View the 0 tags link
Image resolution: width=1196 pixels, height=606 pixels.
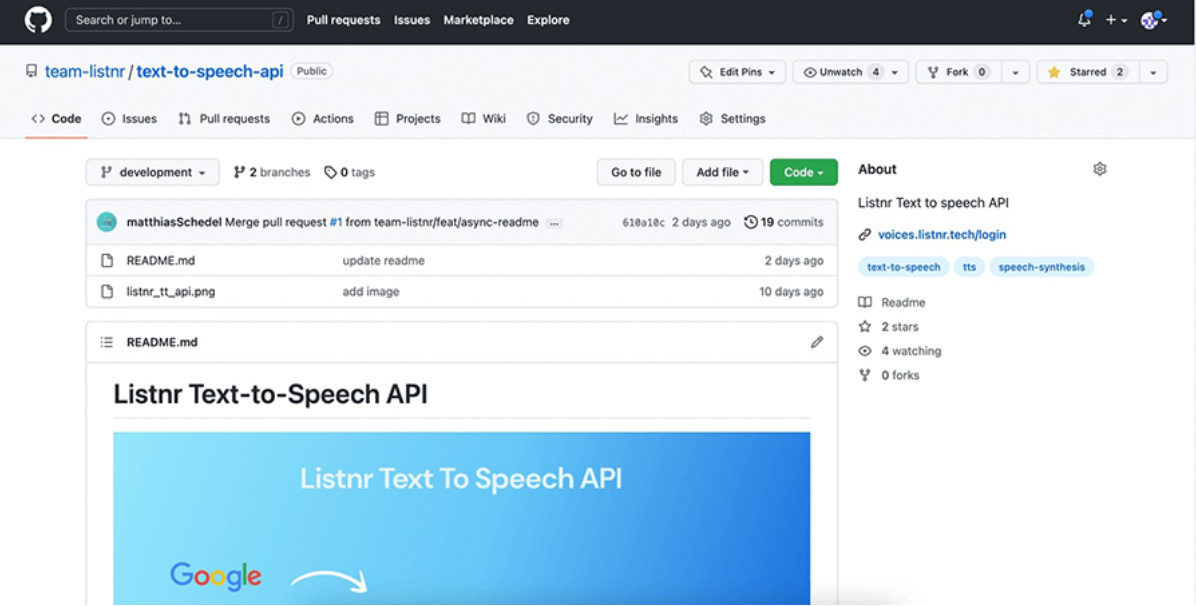coord(349,172)
